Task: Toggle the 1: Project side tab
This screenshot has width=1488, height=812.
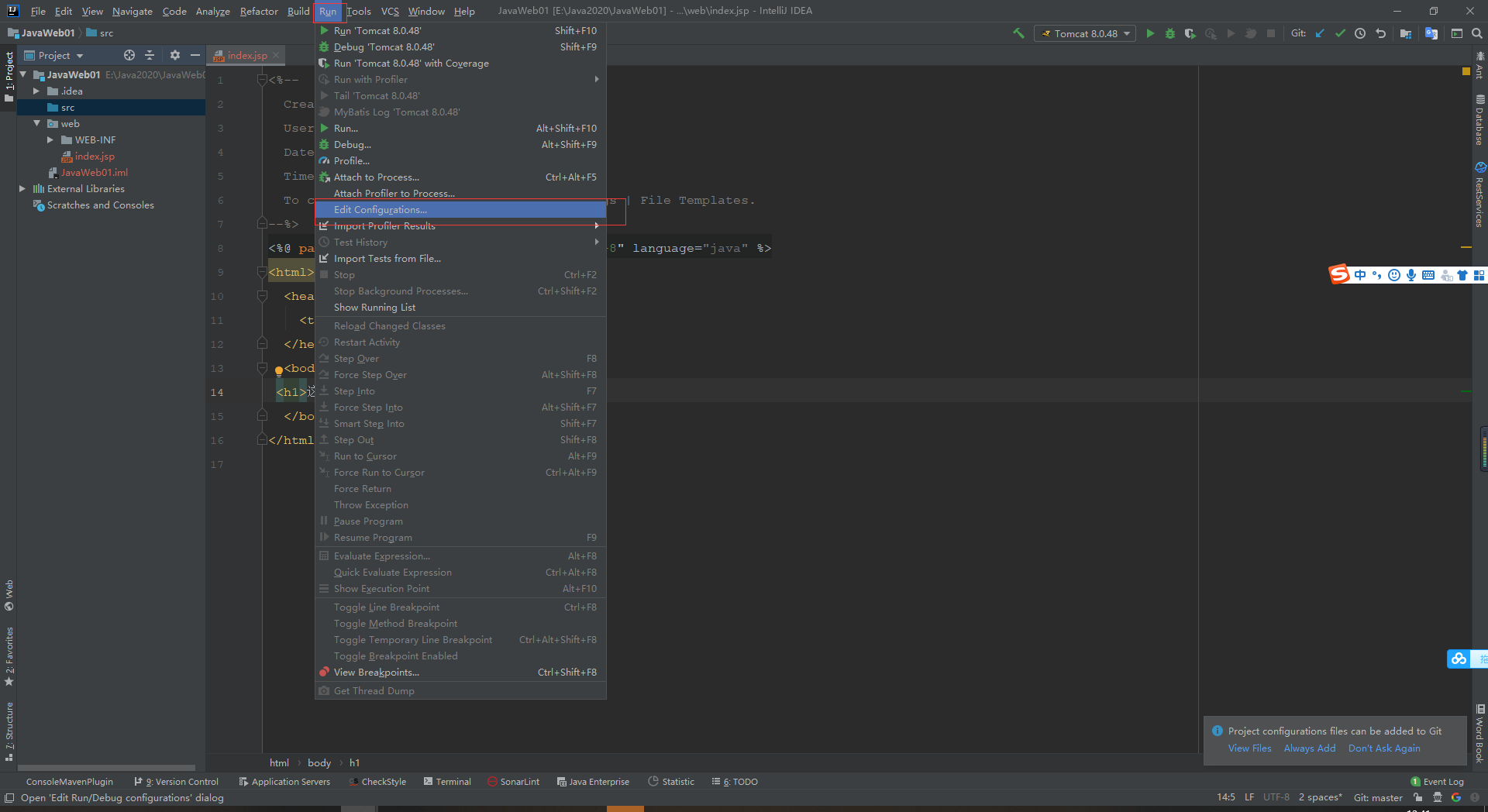Action: (x=9, y=76)
